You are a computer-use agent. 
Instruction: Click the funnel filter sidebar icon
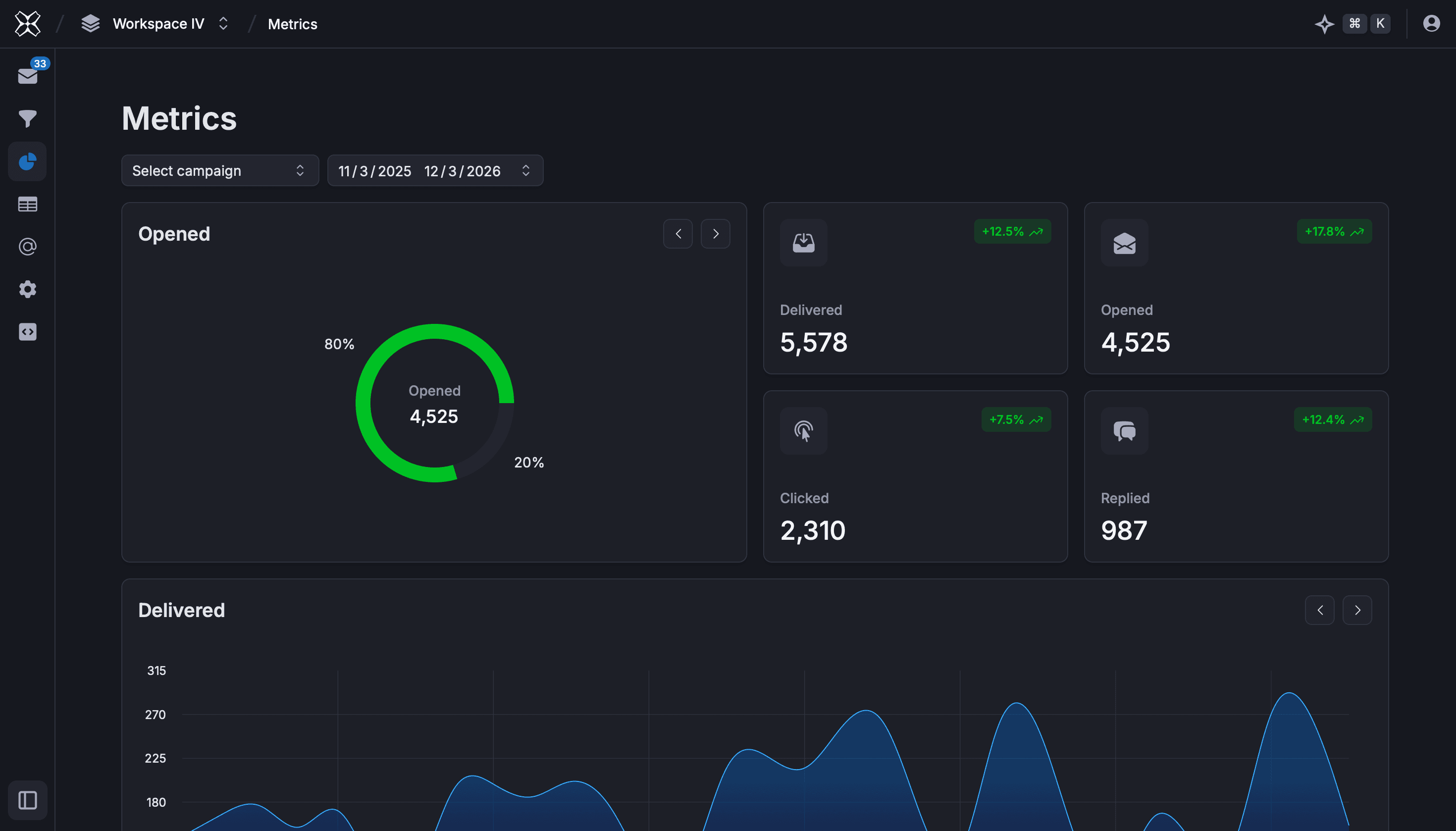27,119
